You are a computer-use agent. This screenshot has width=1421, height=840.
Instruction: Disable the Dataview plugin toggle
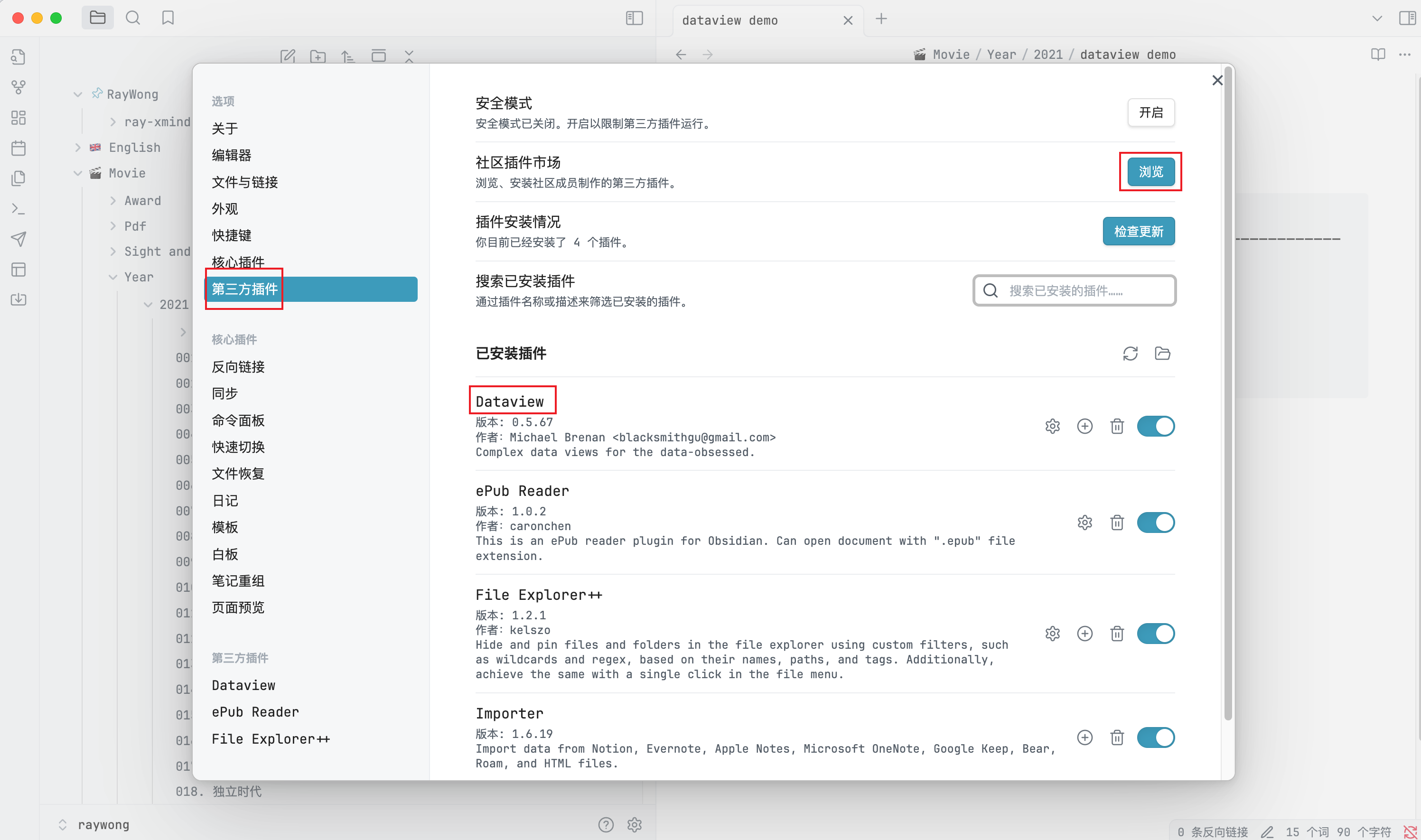[1156, 426]
